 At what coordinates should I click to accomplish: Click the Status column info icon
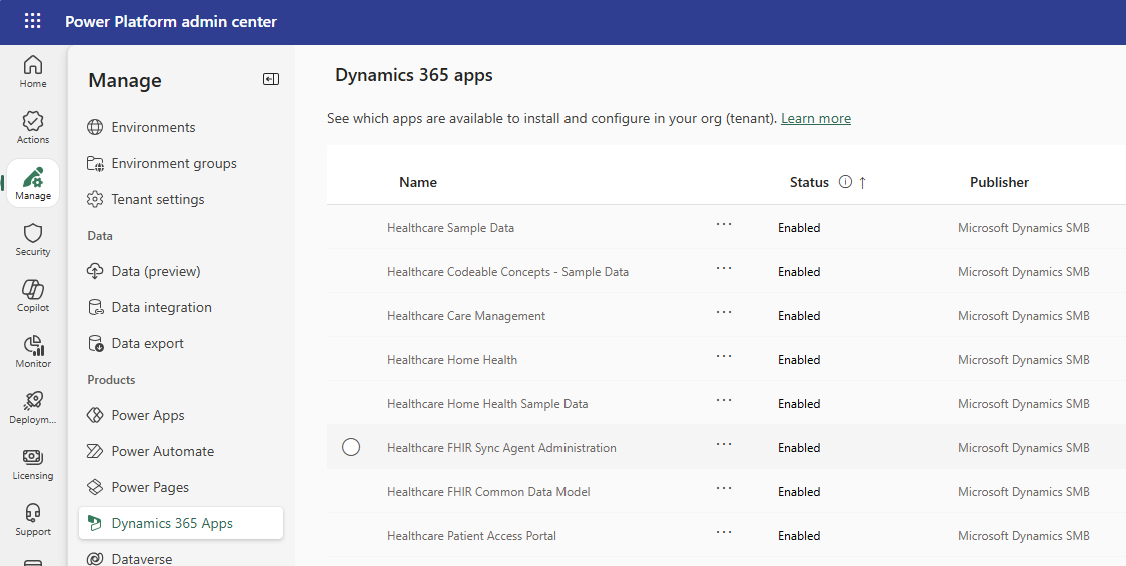845,182
